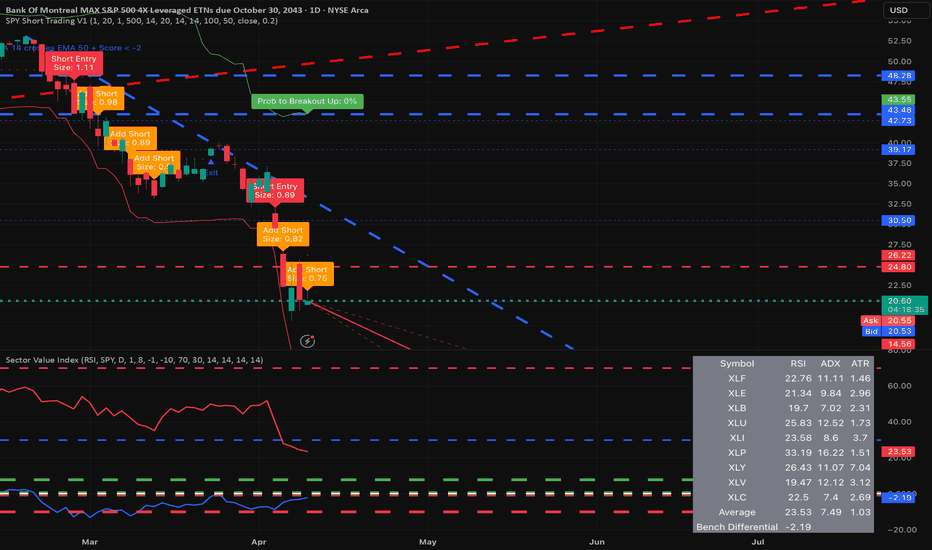
Task: Click the 24.80 red price label
Action: click(899, 267)
